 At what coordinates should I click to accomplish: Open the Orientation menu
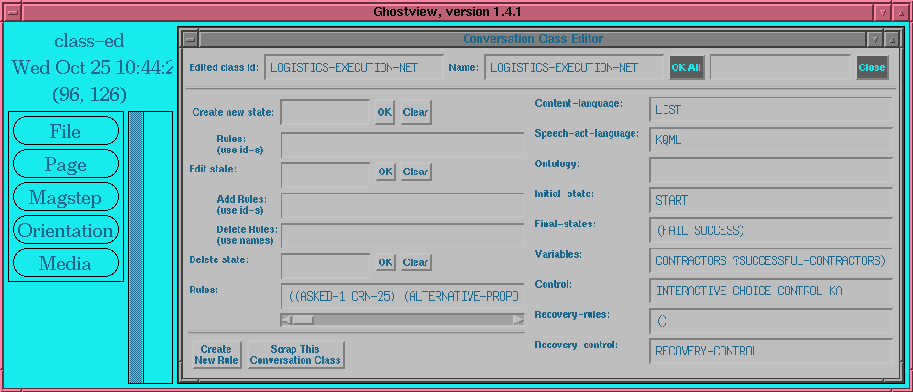[x=66, y=230]
